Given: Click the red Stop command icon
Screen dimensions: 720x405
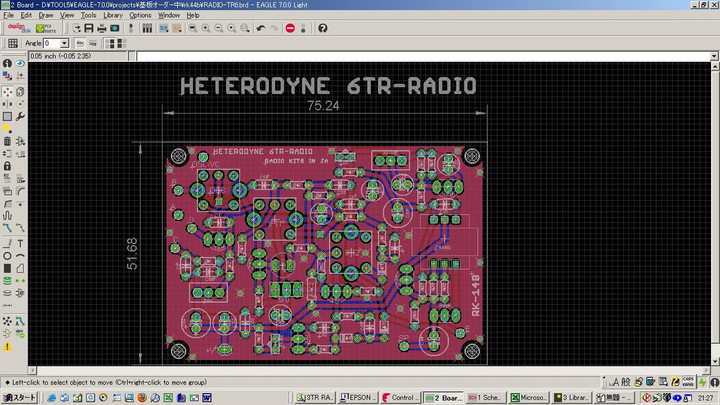Looking at the screenshot, I should [x=290, y=28].
